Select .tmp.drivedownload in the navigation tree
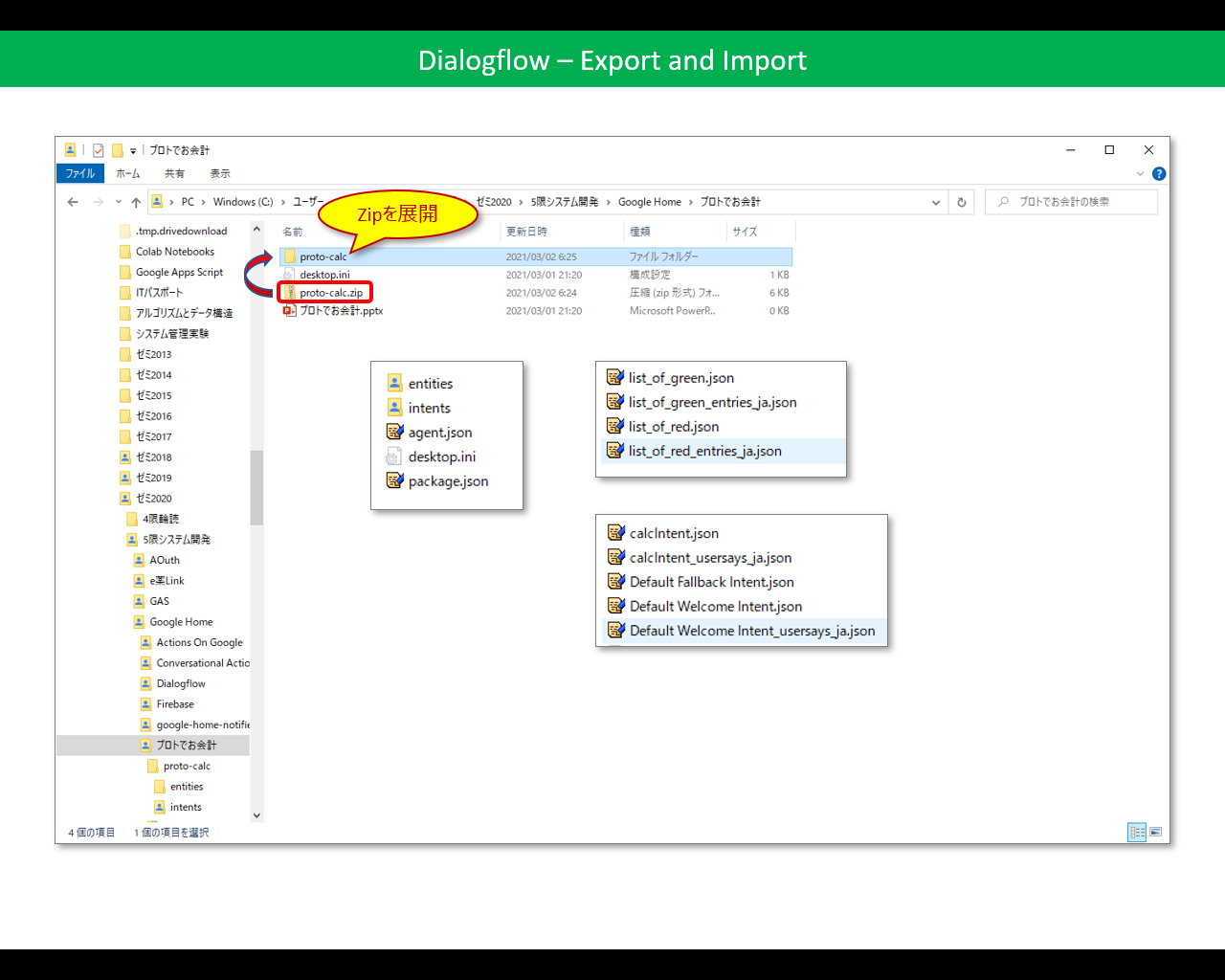Viewport: 1225px width, 980px height. point(181,231)
